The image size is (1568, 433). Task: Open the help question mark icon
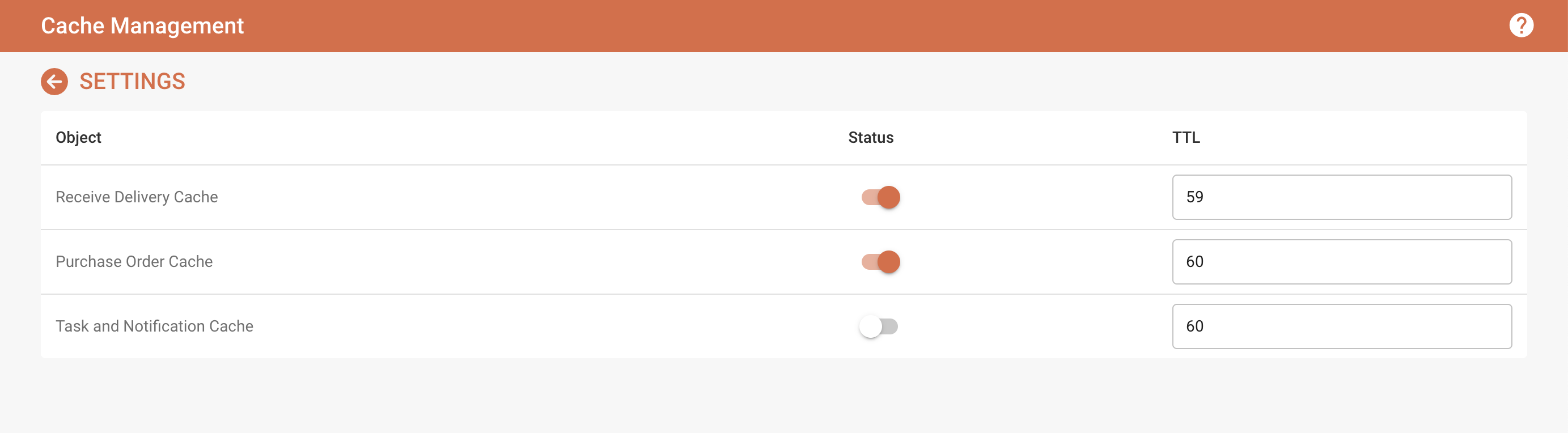pos(1520,26)
